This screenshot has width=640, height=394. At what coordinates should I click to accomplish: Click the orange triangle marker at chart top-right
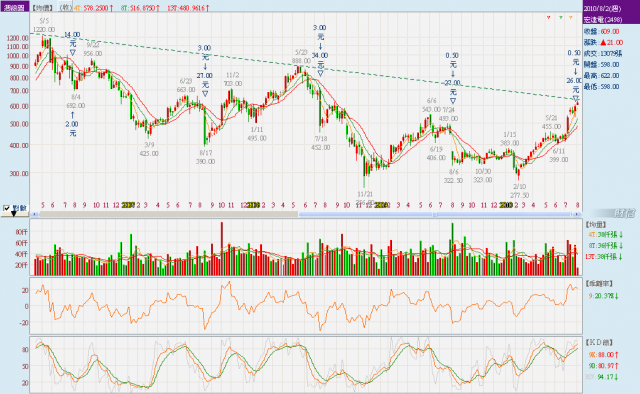(x=571, y=18)
